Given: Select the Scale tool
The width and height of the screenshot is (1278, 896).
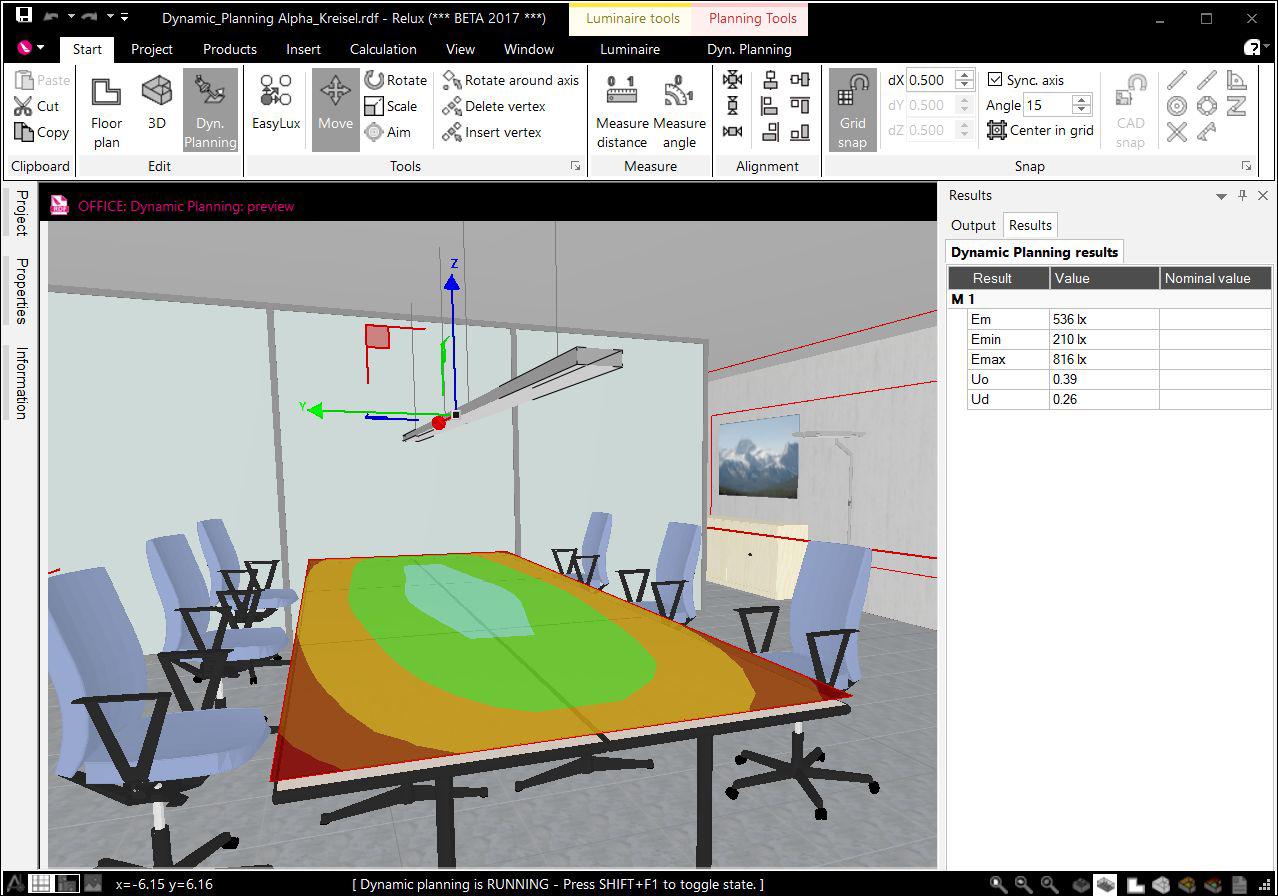Looking at the screenshot, I should click(x=391, y=106).
